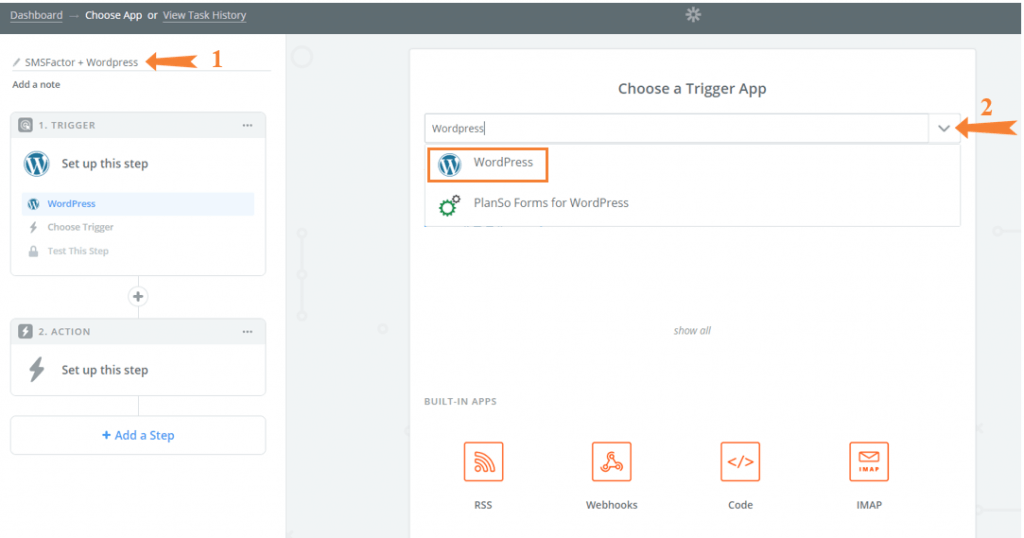Select the WordPress substep in sidebar
This screenshot has width=1024, height=538.
138,204
